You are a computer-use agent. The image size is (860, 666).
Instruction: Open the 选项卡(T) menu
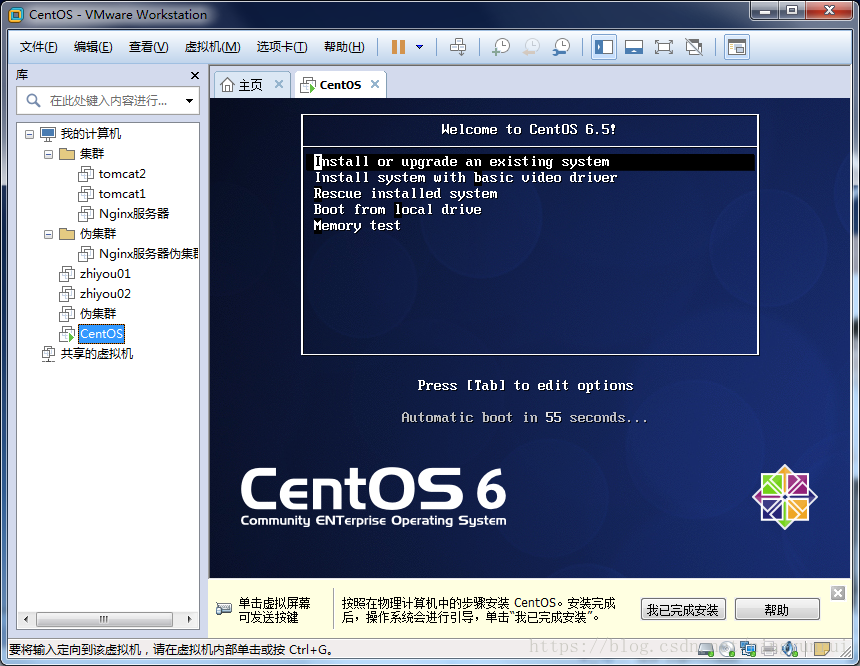point(282,47)
